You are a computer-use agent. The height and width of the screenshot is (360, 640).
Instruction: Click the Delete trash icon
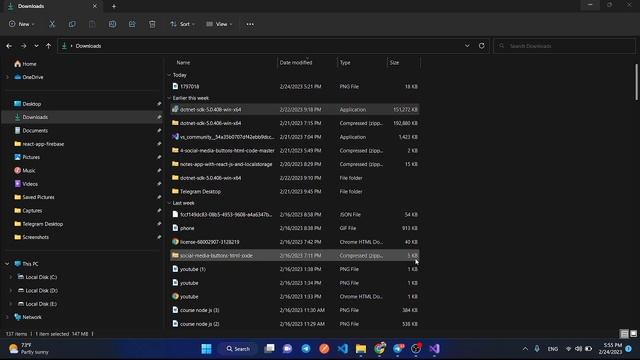coord(152,24)
